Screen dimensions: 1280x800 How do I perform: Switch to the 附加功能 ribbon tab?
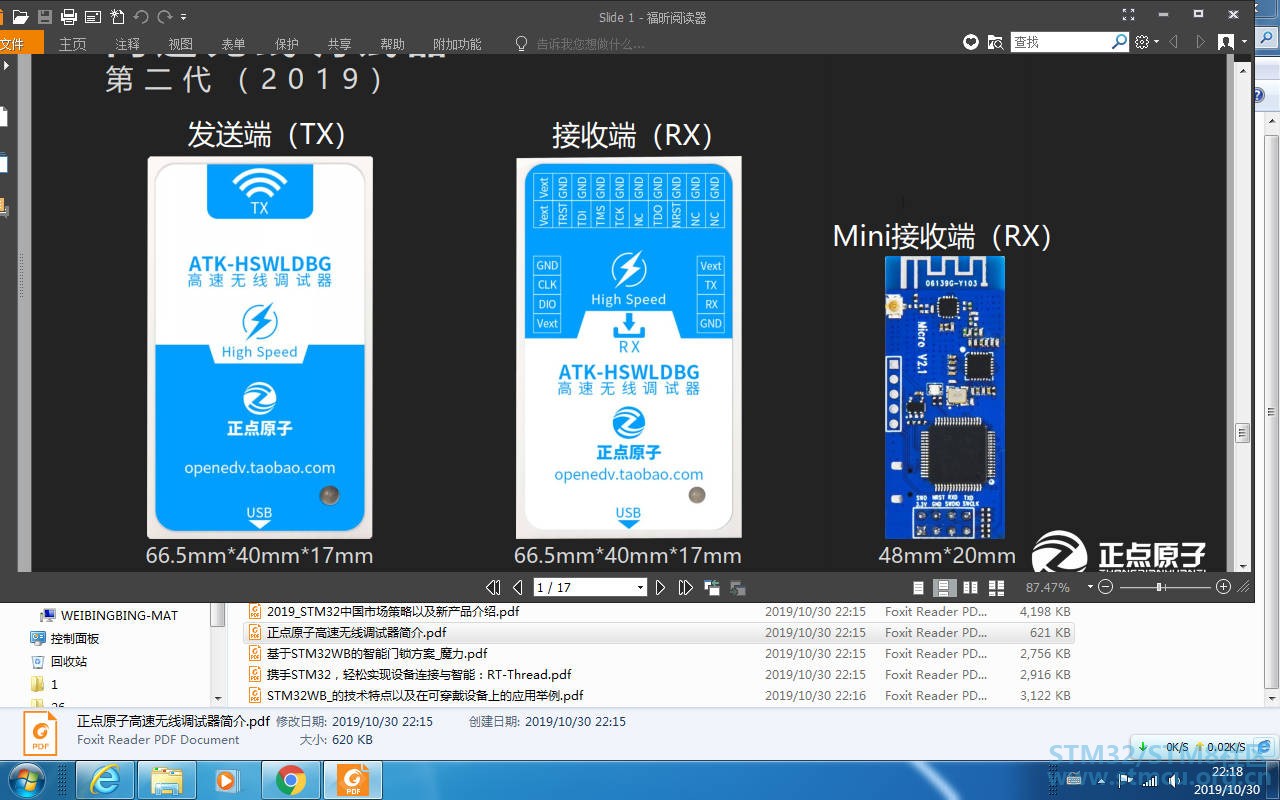click(x=457, y=44)
